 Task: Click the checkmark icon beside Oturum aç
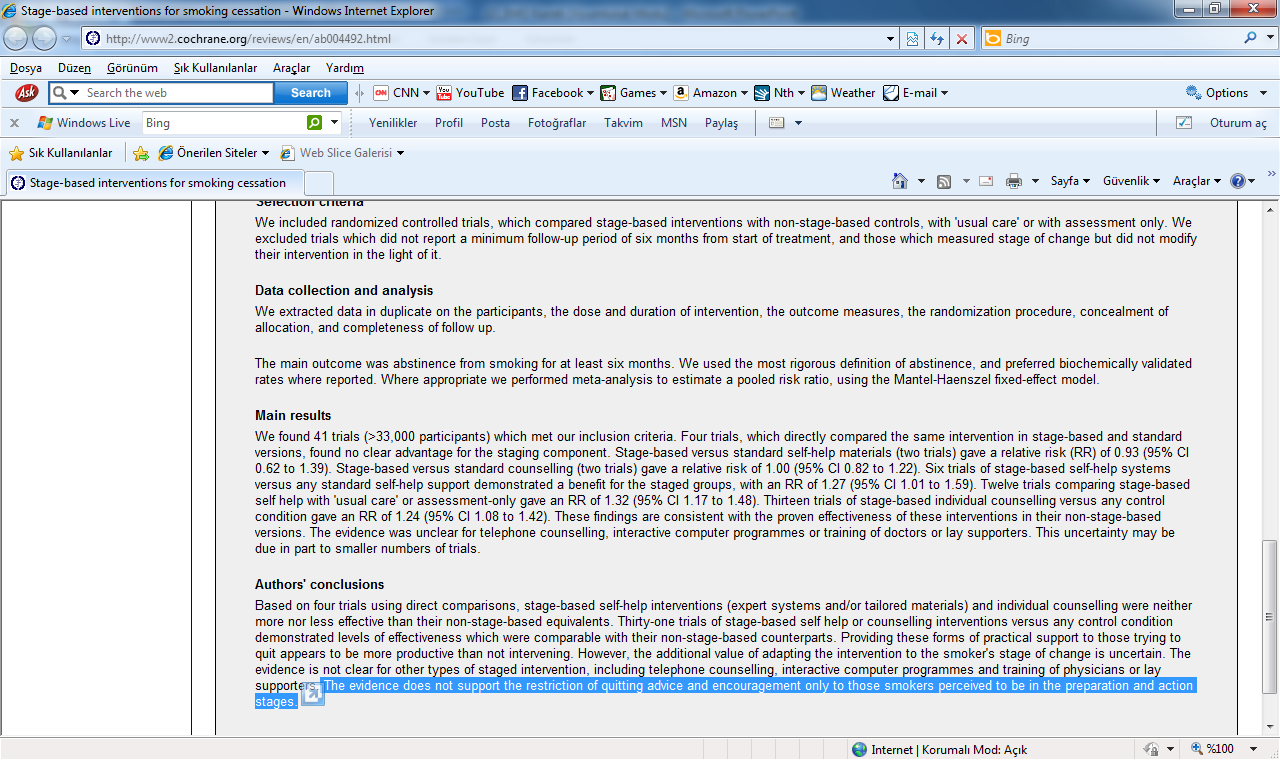(1184, 123)
